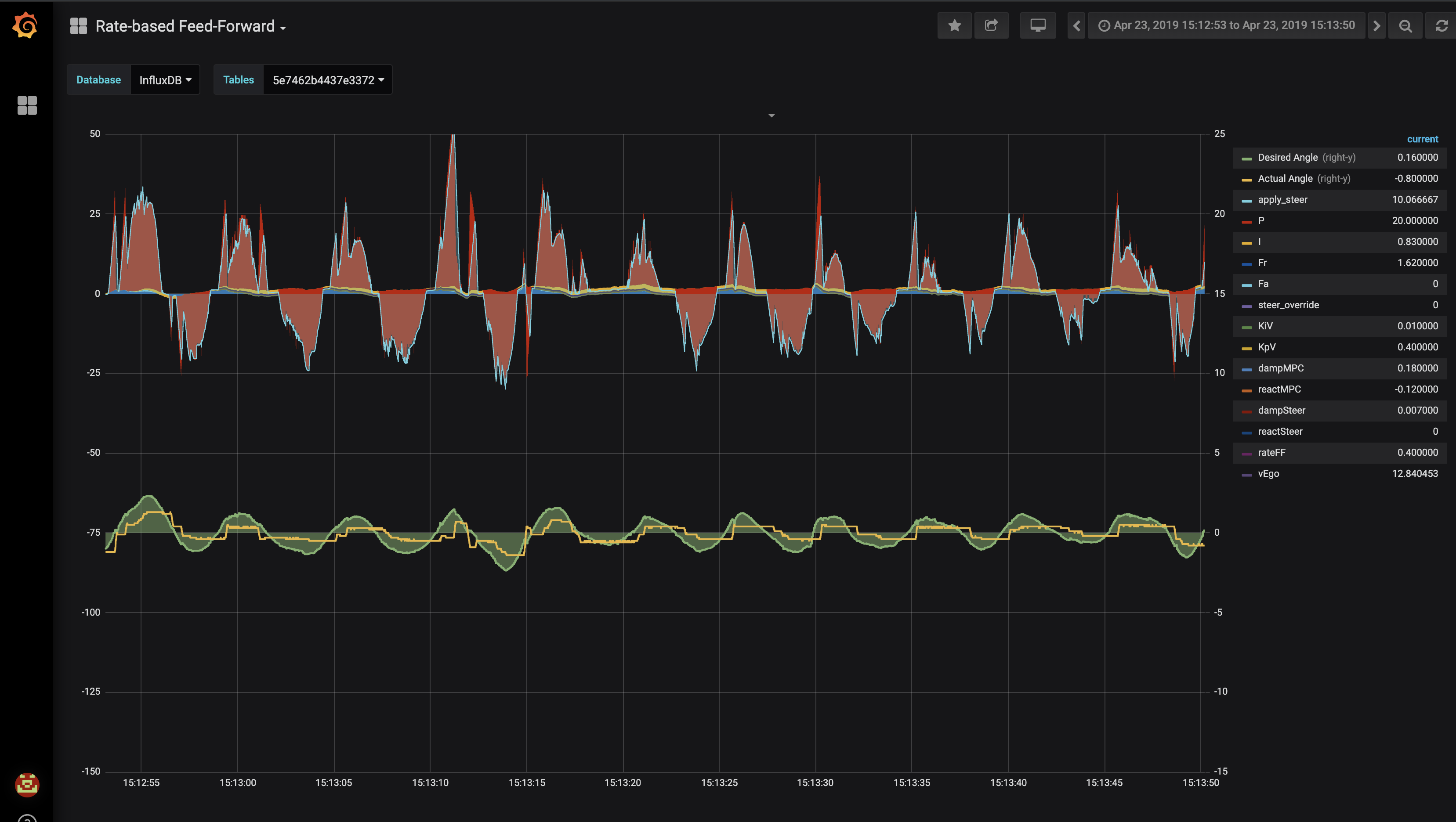Refresh the dashboard

coord(1442,25)
